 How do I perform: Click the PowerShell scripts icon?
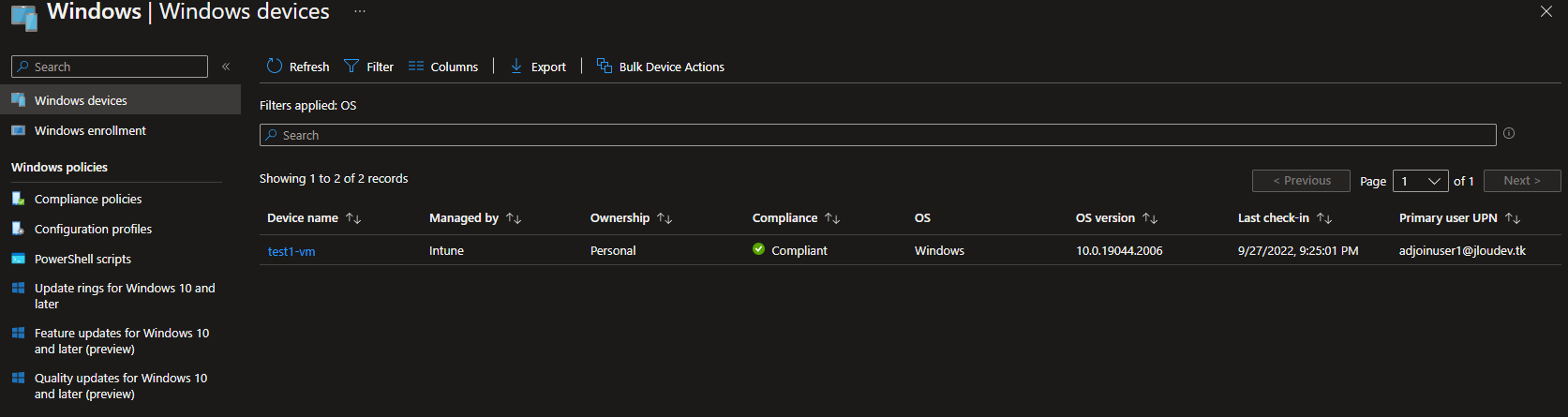(18, 259)
